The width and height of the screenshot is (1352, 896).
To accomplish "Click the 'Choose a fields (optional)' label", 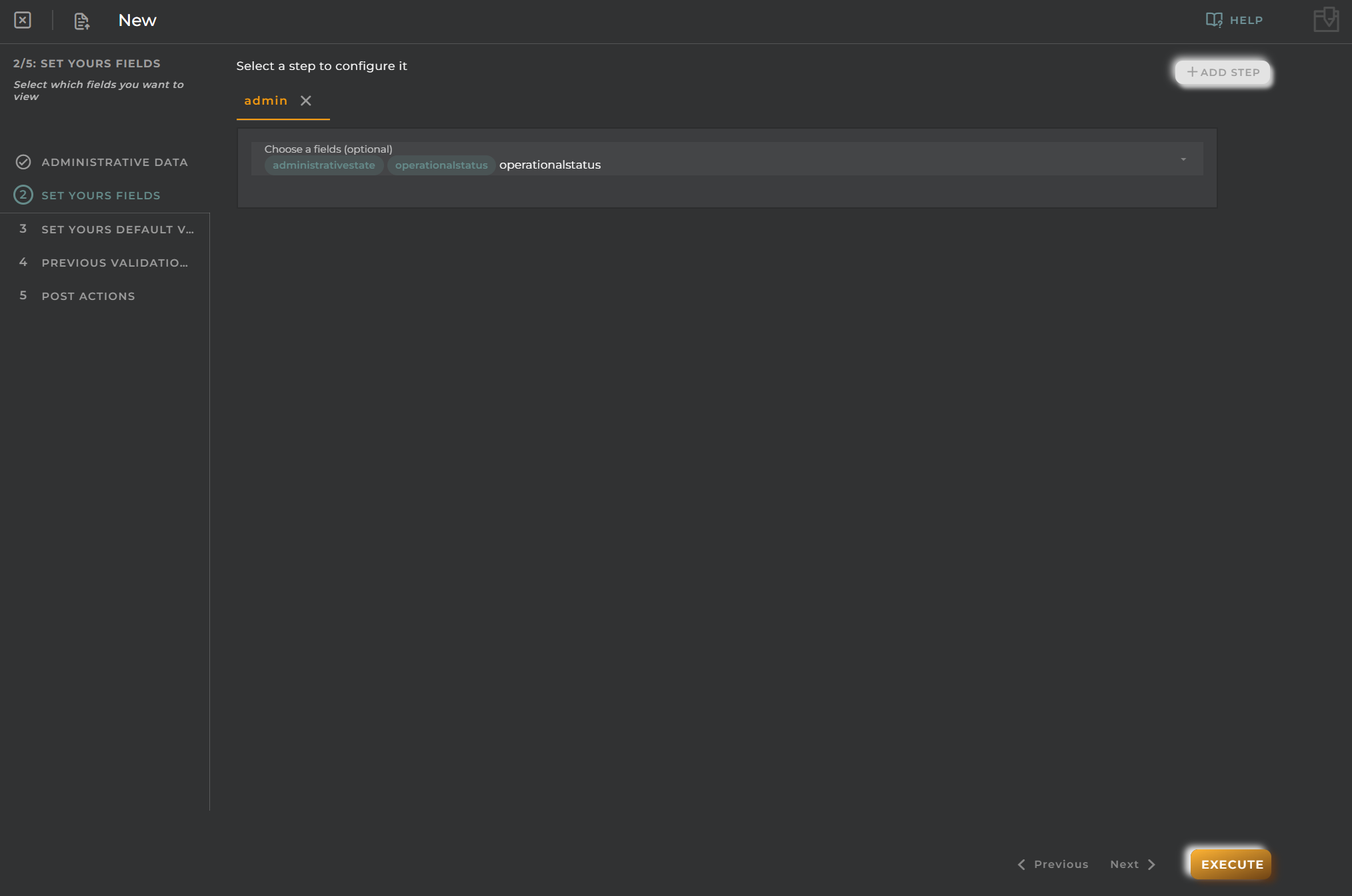I will tap(328, 149).
